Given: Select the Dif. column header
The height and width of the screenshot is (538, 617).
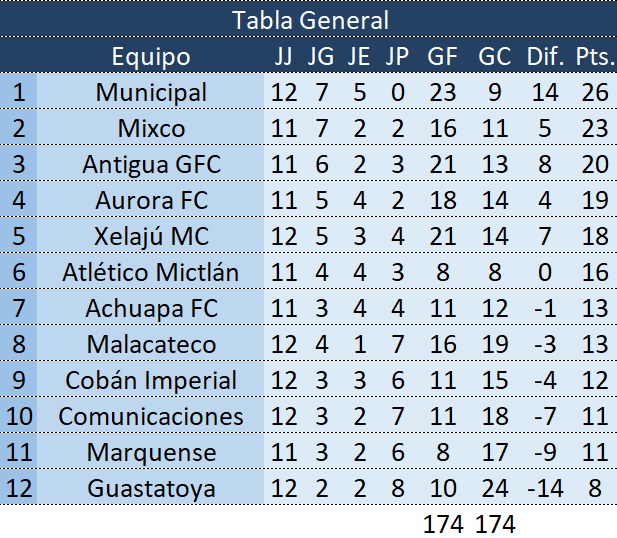Looking at the screenshot, I should point(547,56).
